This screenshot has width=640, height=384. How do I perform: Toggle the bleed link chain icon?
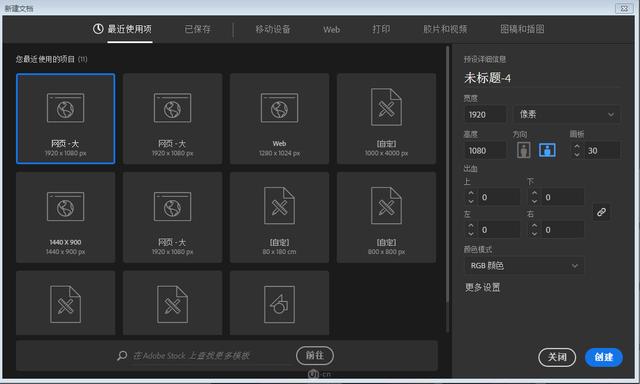pyautogui.click(x=601, y=212)
